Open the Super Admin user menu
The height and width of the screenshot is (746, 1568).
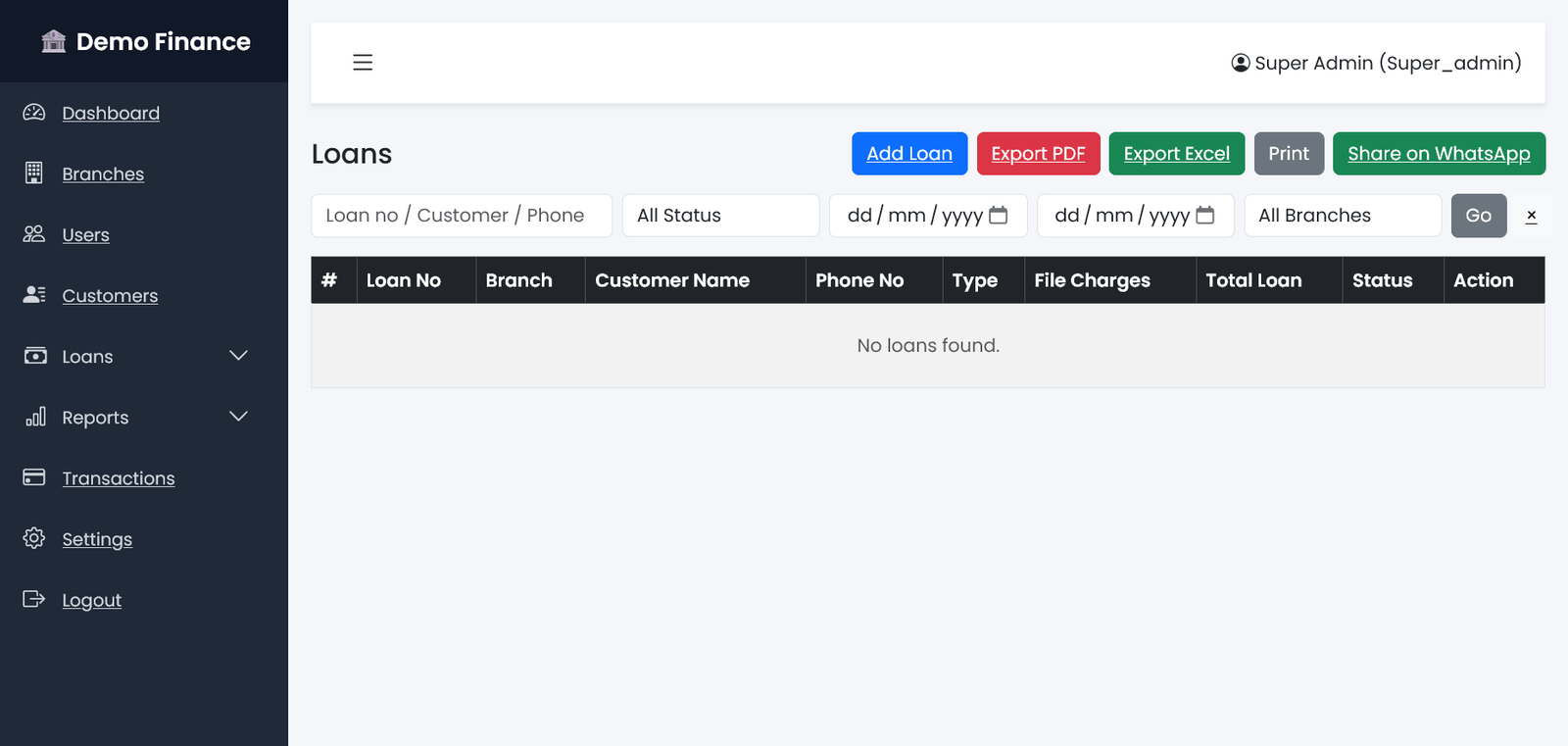pyautogui.click(x=1376, y=63)
